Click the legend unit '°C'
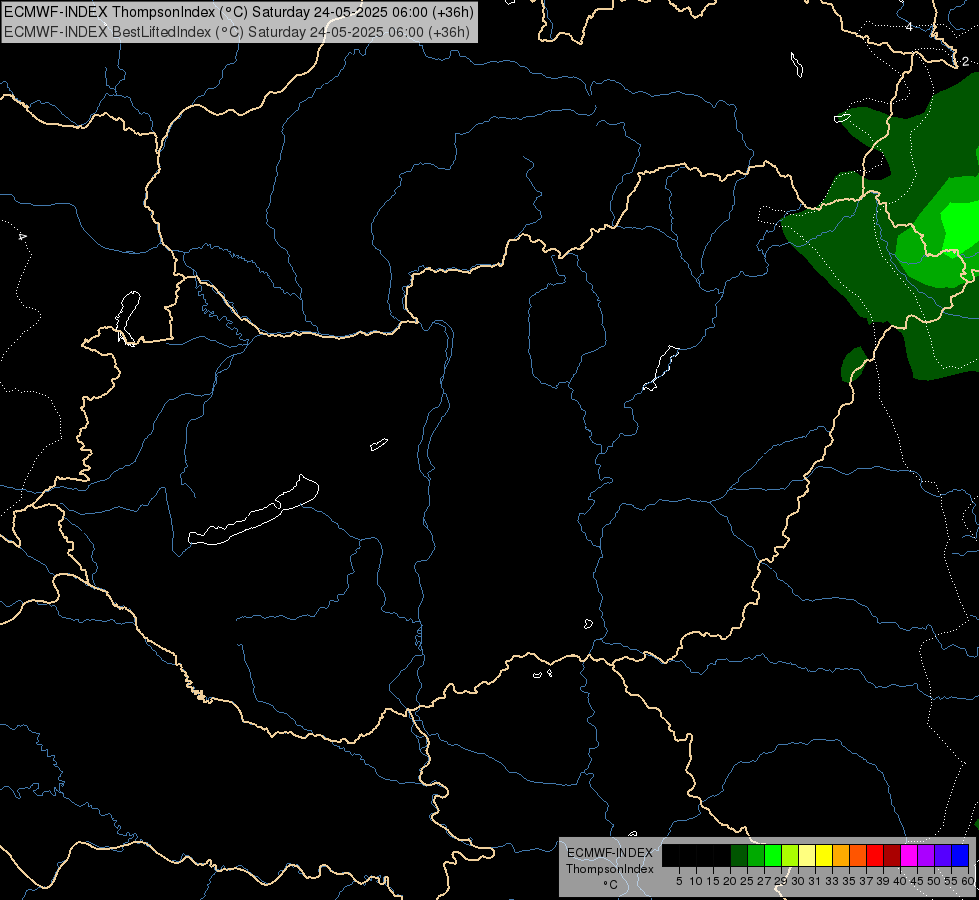Screen dimensions: 979x900 click(x=610, y=885)
